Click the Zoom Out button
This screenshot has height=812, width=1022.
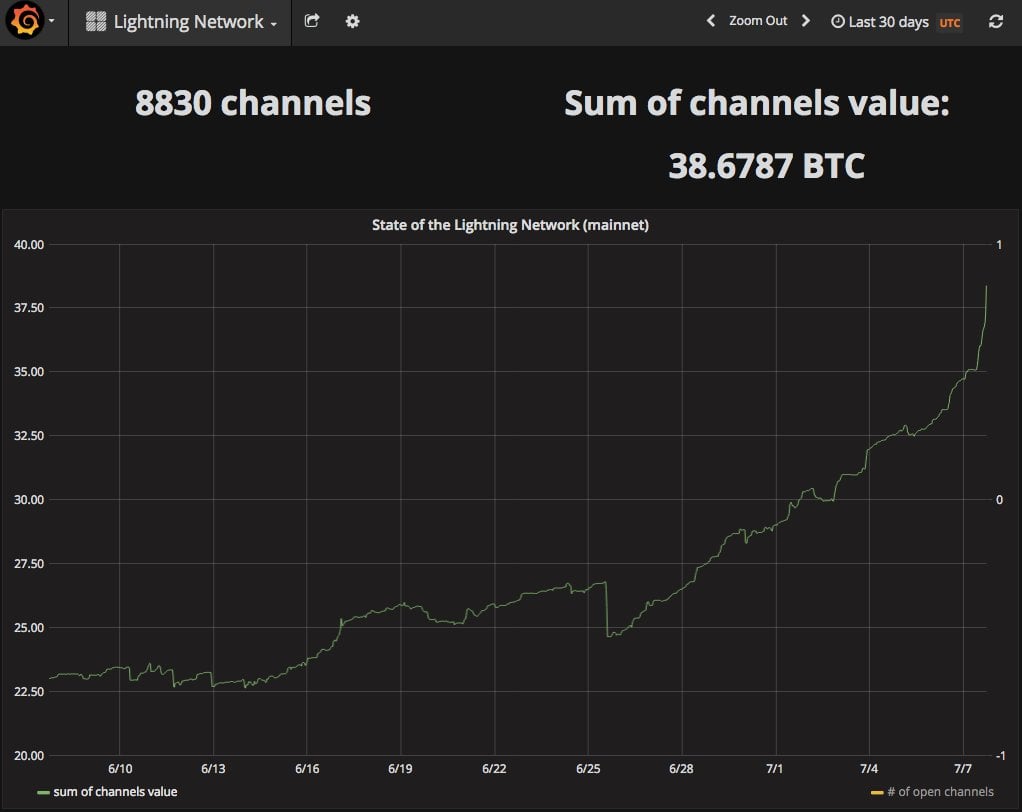pyautogui.click(x=758, y=21)
